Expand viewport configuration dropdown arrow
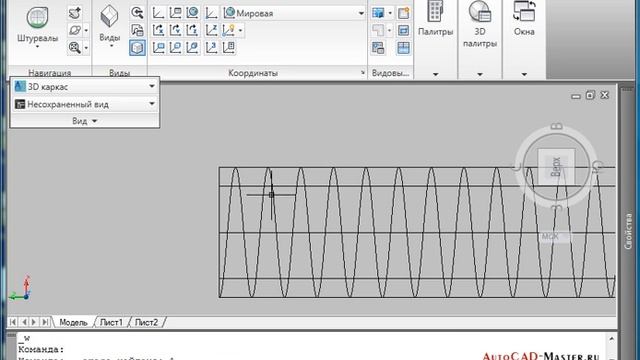The height and width of the screenshot is (360, 640). coord(390,13)
